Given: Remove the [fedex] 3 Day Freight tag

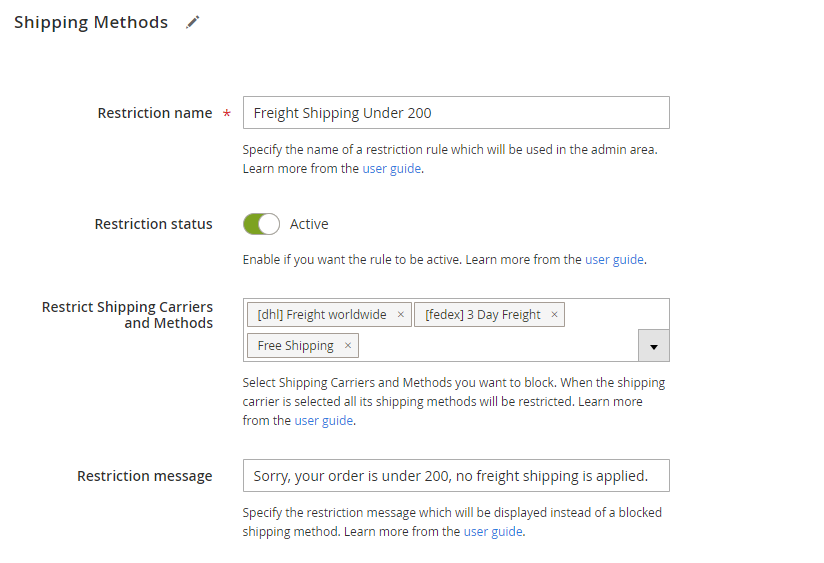Looking at the screenshot, I should [555, 315].
